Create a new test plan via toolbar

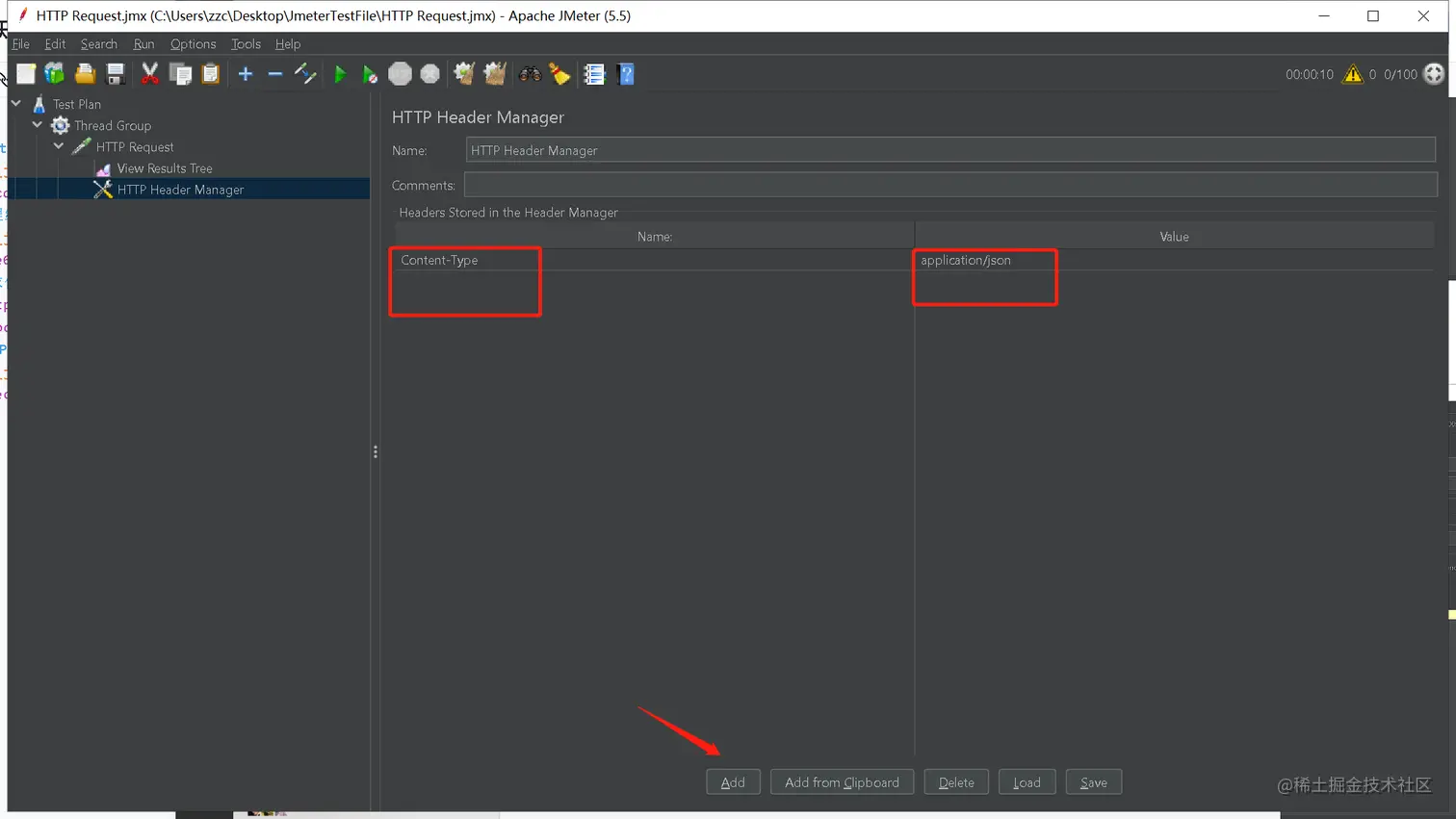(26, 74)
